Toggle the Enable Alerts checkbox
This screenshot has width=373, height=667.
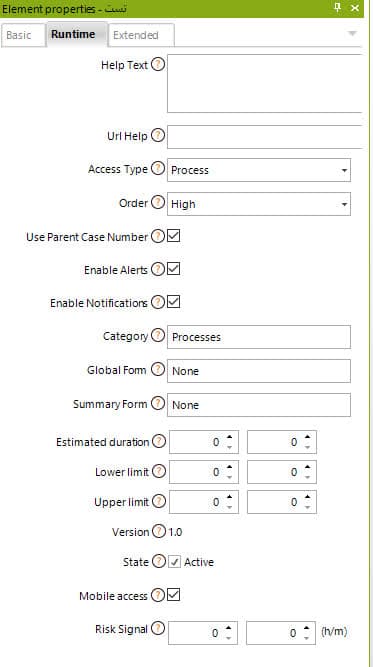point(174,269)
